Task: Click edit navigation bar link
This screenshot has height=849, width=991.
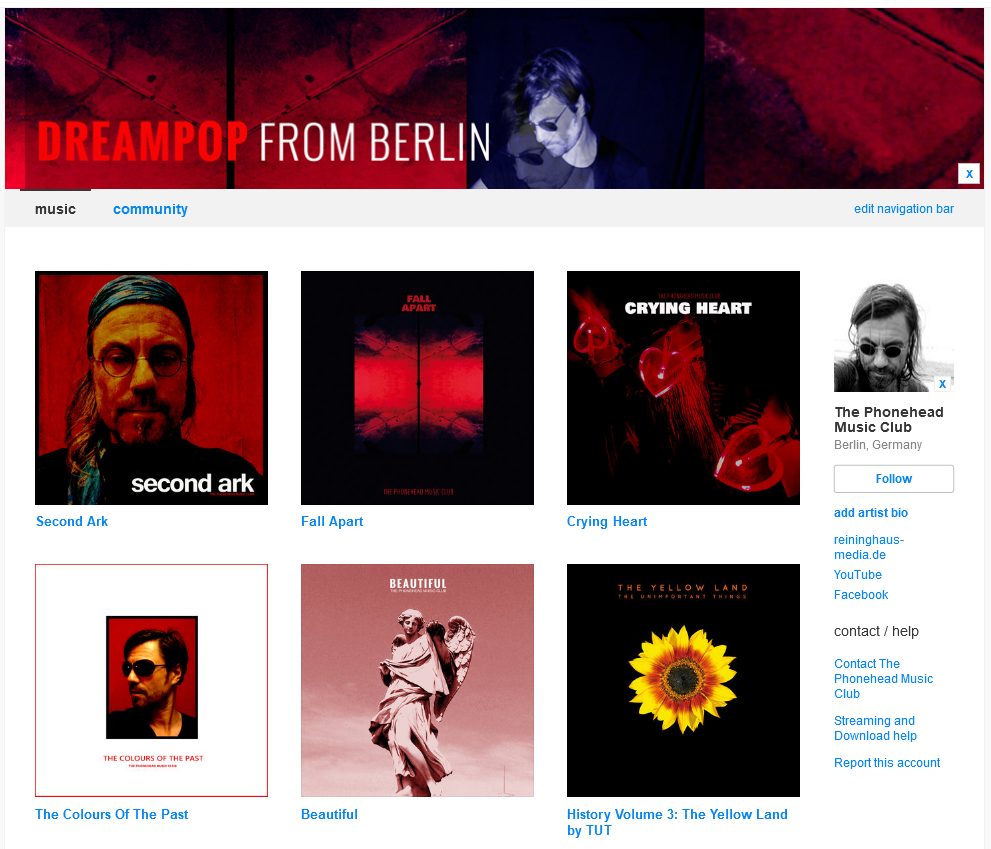Action: click(904, 209)
